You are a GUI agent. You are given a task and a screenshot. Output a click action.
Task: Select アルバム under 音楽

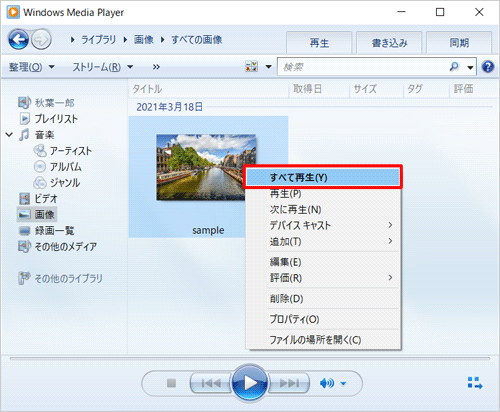pyautogui.click(x=66, y=167)
